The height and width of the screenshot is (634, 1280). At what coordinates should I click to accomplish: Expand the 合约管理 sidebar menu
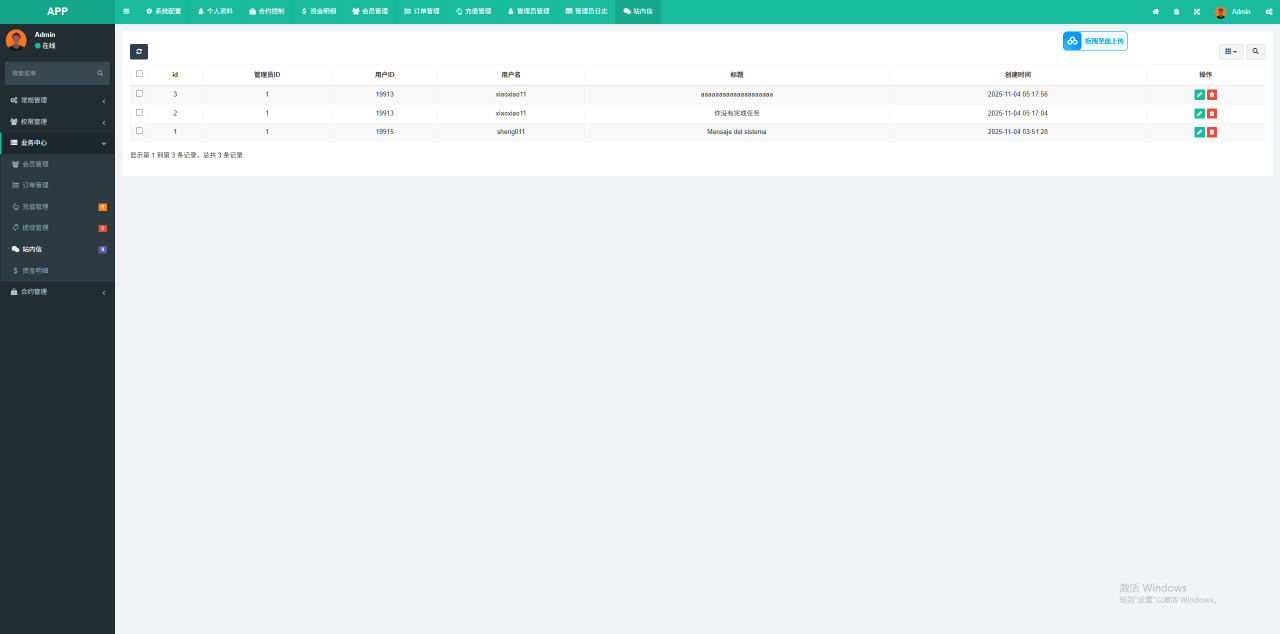[x=57, y=292]
